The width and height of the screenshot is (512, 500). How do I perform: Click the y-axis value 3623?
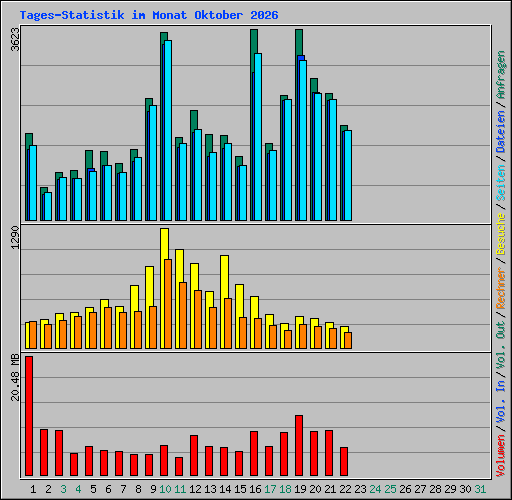15,40
